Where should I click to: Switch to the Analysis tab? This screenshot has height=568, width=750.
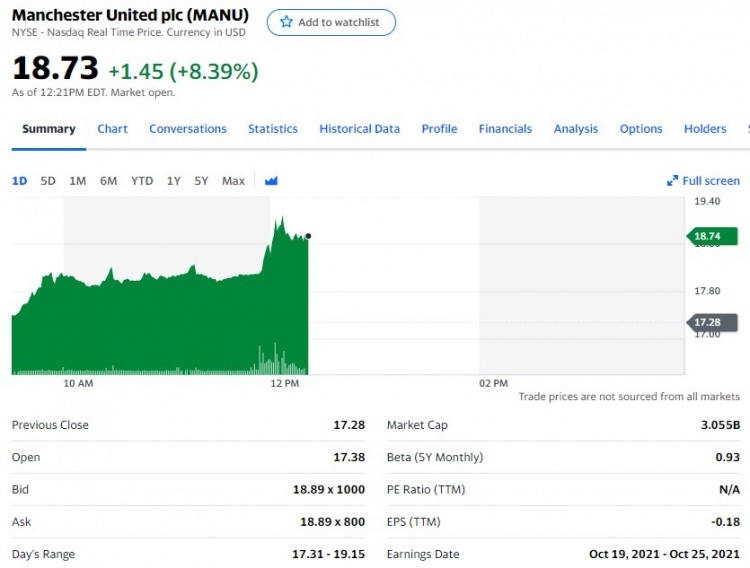[x=576, y=129]
